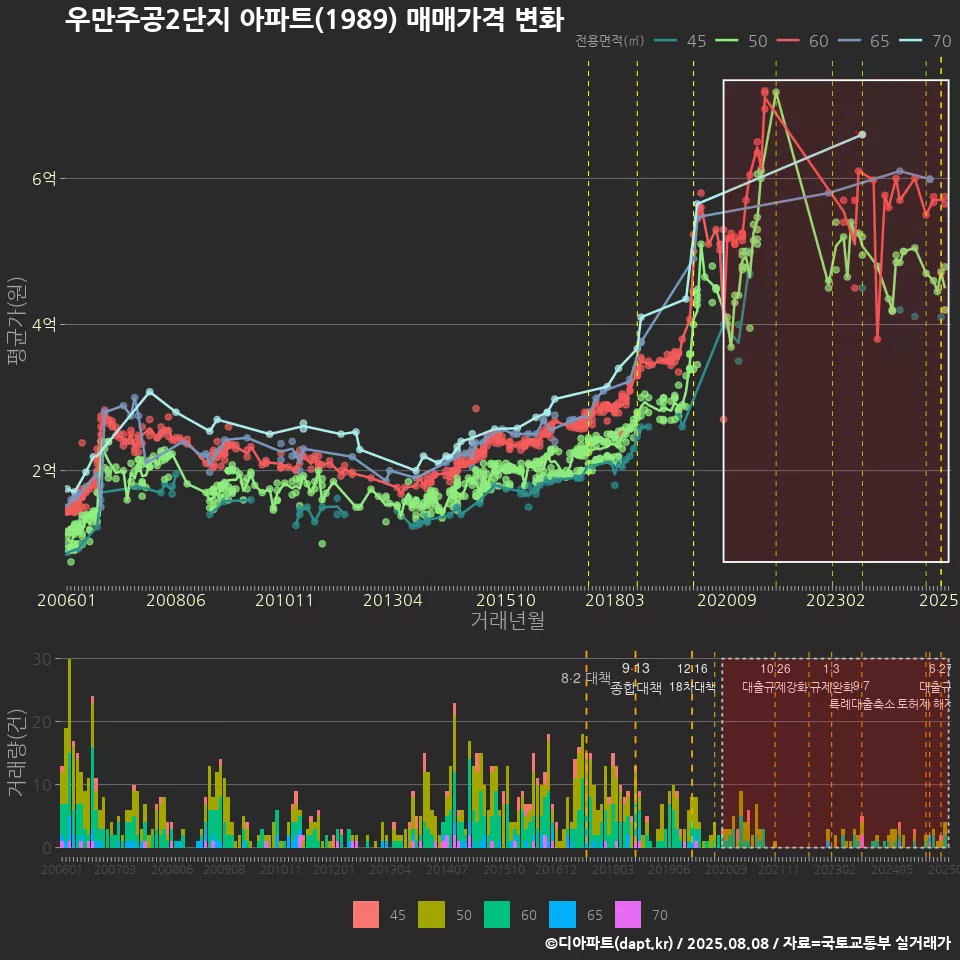960x960 pixels.
Task: Click 200601 on the price chart x-axis
Action: pos(66,600)
